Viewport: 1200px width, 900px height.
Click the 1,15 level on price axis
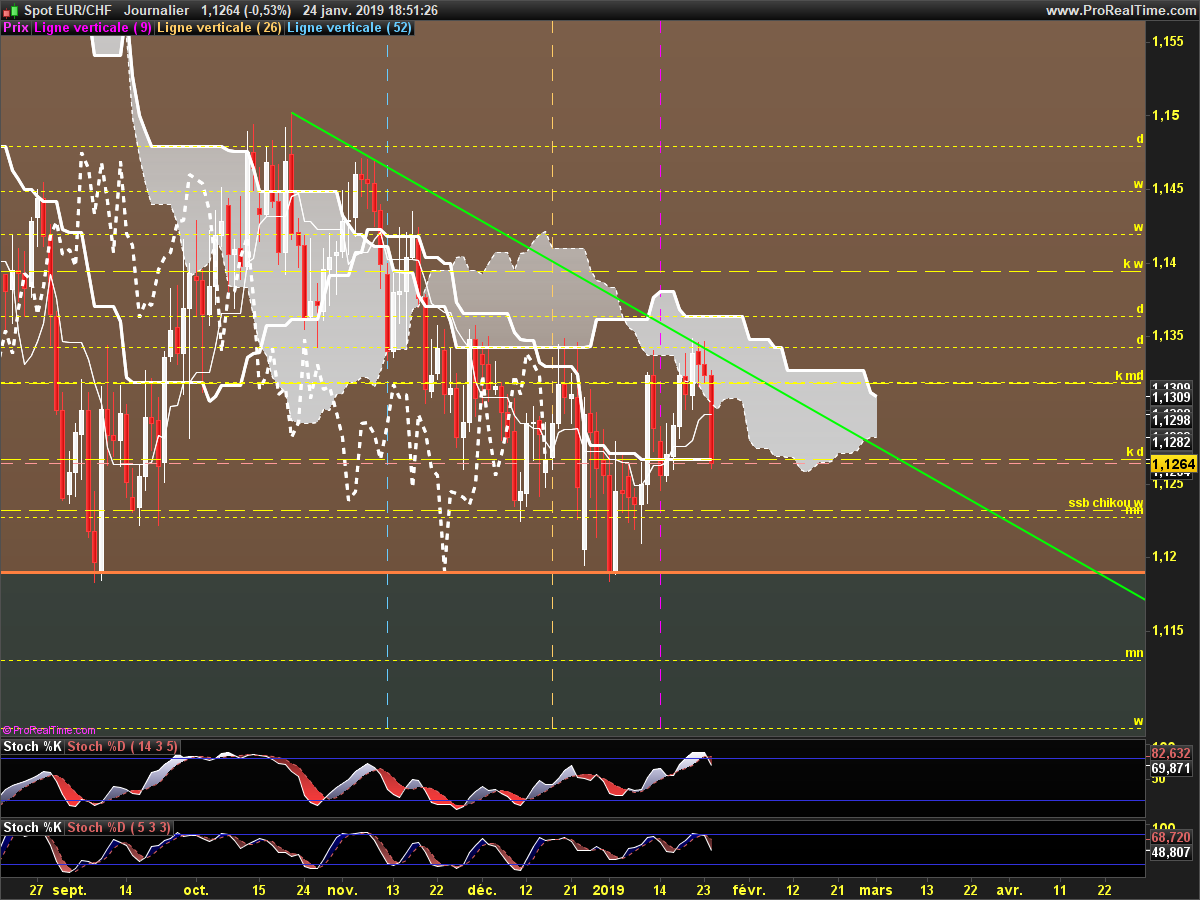pos(1163,116)
